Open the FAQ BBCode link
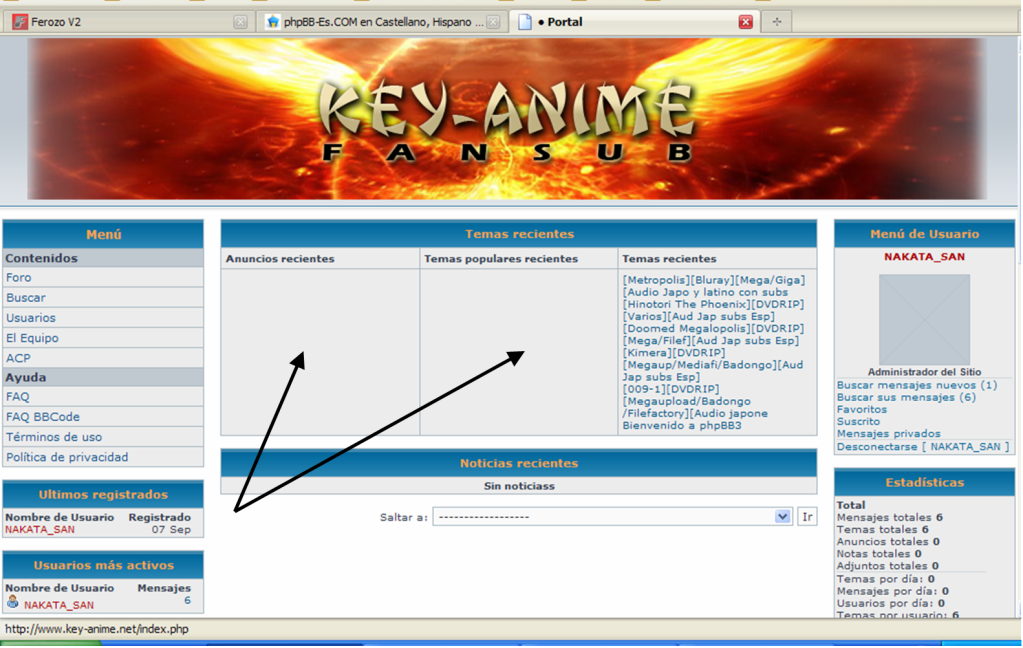Screen dimensions: 1023x648 click(42, 417)
